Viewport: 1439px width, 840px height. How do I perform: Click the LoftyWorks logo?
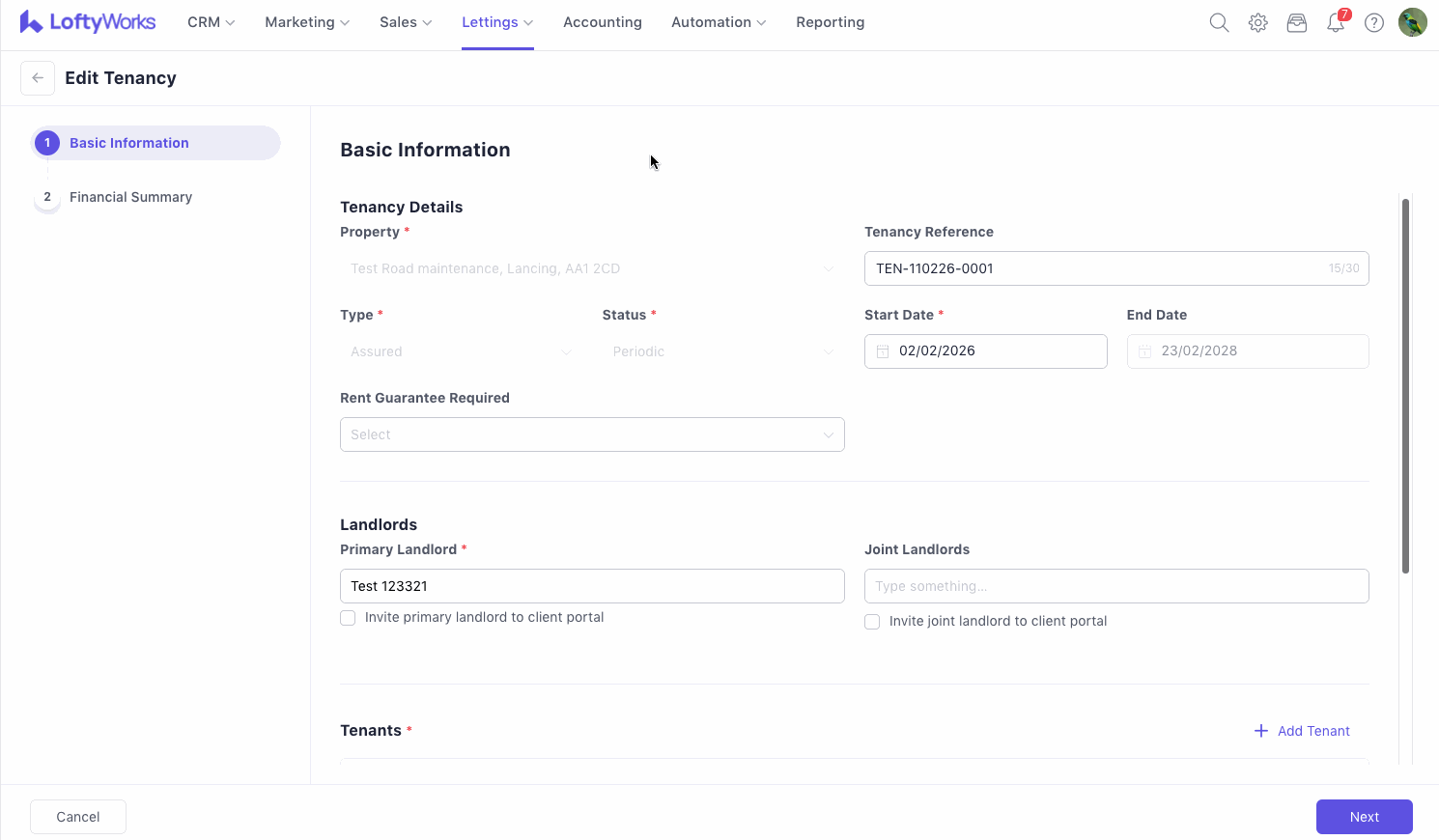click(87, 22)
